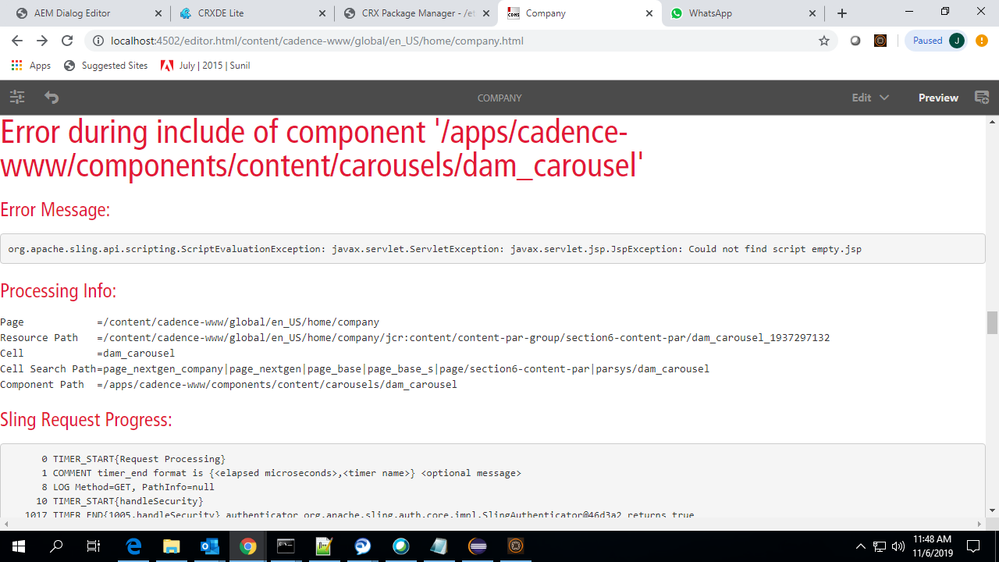The image size is (999, 562).
Task: Click the undo arrow in AEM toolbar
Action: 51,98
